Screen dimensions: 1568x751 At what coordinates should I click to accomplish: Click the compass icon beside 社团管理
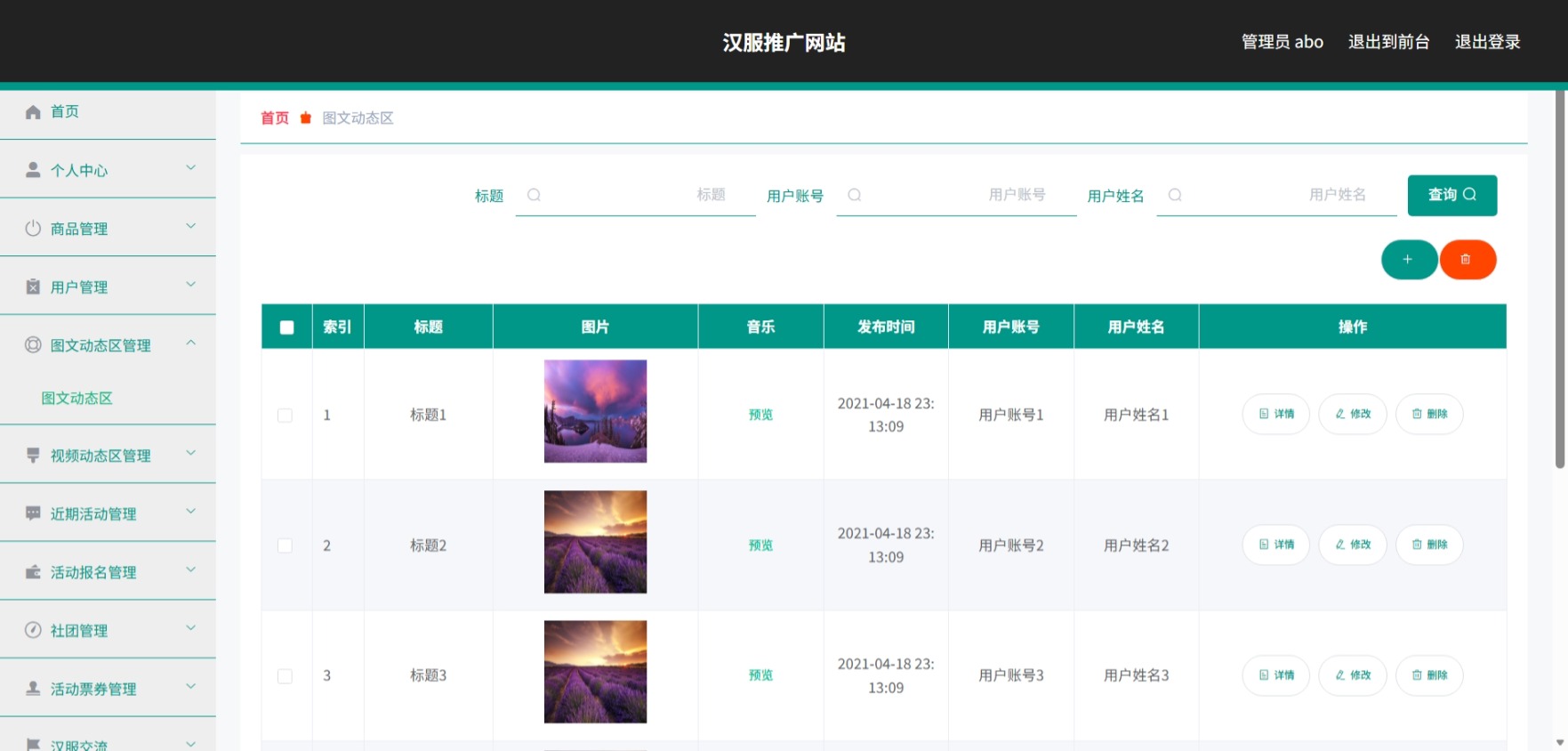pyautogui.click(x=33, y=630)
